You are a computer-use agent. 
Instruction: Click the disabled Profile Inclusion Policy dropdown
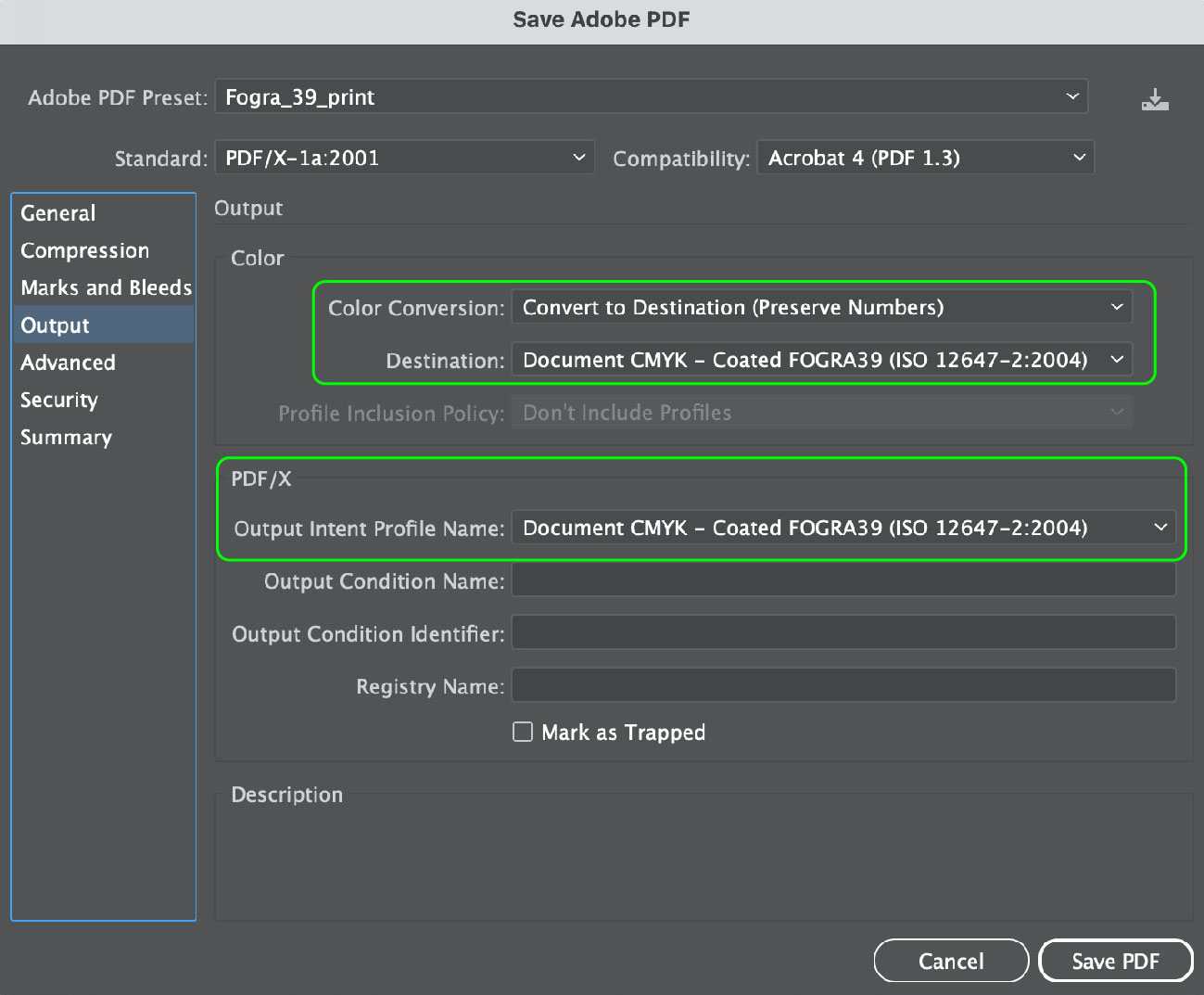(822, 413)
